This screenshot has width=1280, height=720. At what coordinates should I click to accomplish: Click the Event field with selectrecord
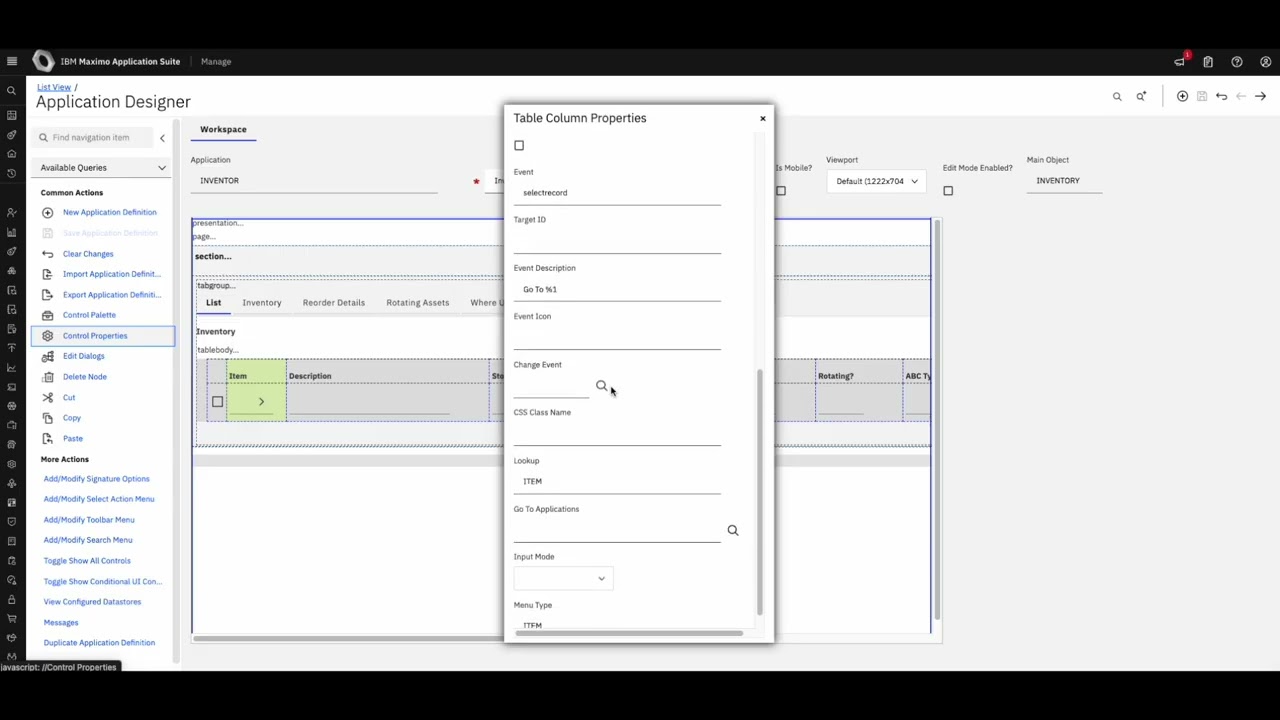(x=617, y=194)
